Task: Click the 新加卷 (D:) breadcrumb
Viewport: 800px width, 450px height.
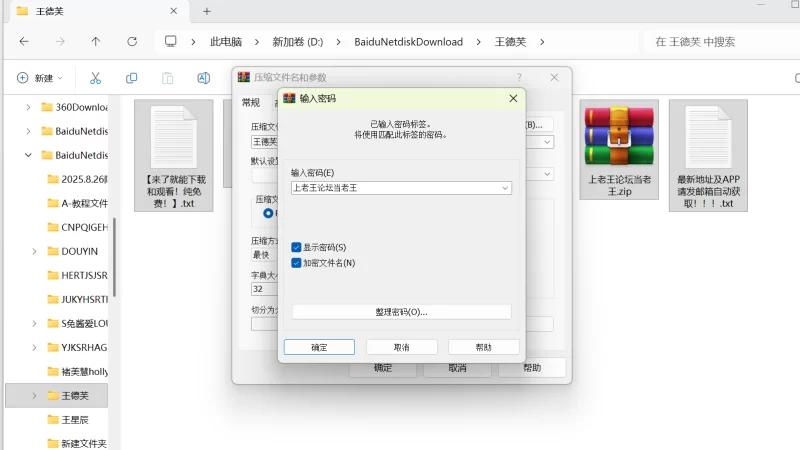Action: pyautogui.click(x=297, y=42)
